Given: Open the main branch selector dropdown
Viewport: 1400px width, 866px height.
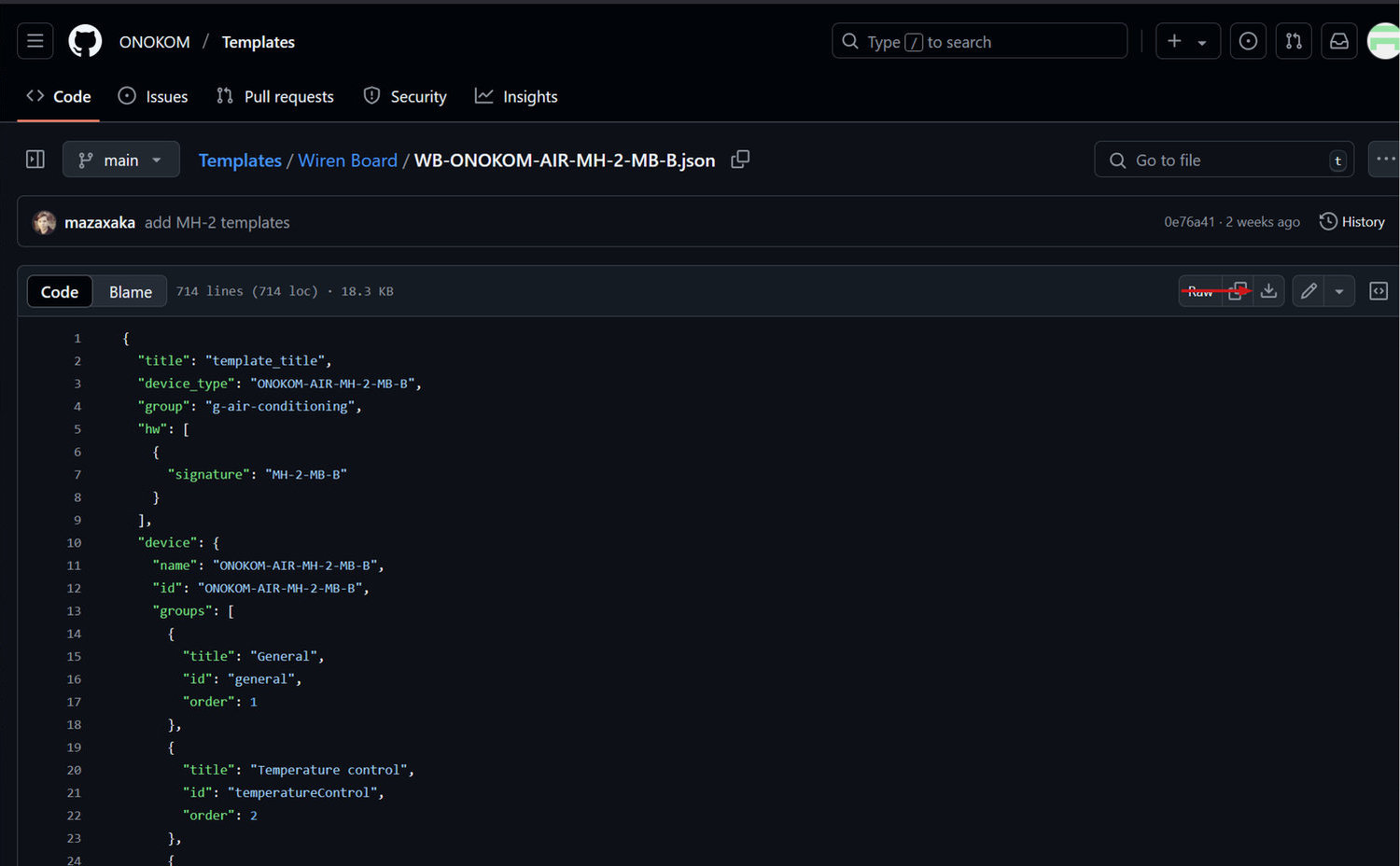Looking at the screenshot, I should click(120, 160).
